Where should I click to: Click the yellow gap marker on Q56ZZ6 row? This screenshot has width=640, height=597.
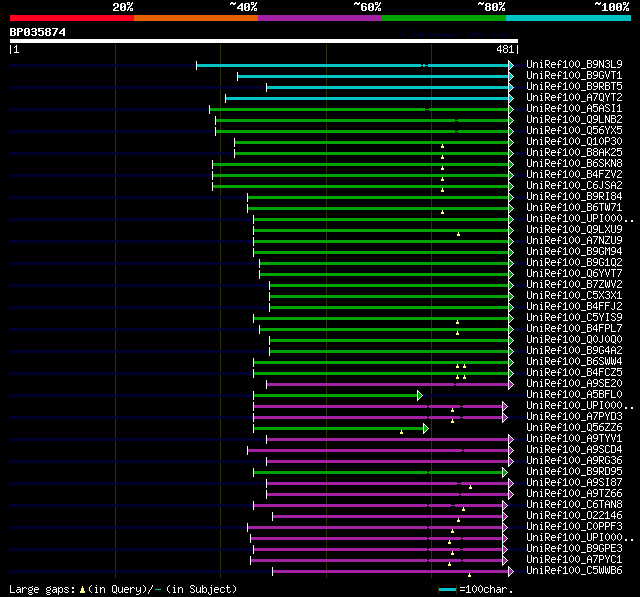click(401, 432)
